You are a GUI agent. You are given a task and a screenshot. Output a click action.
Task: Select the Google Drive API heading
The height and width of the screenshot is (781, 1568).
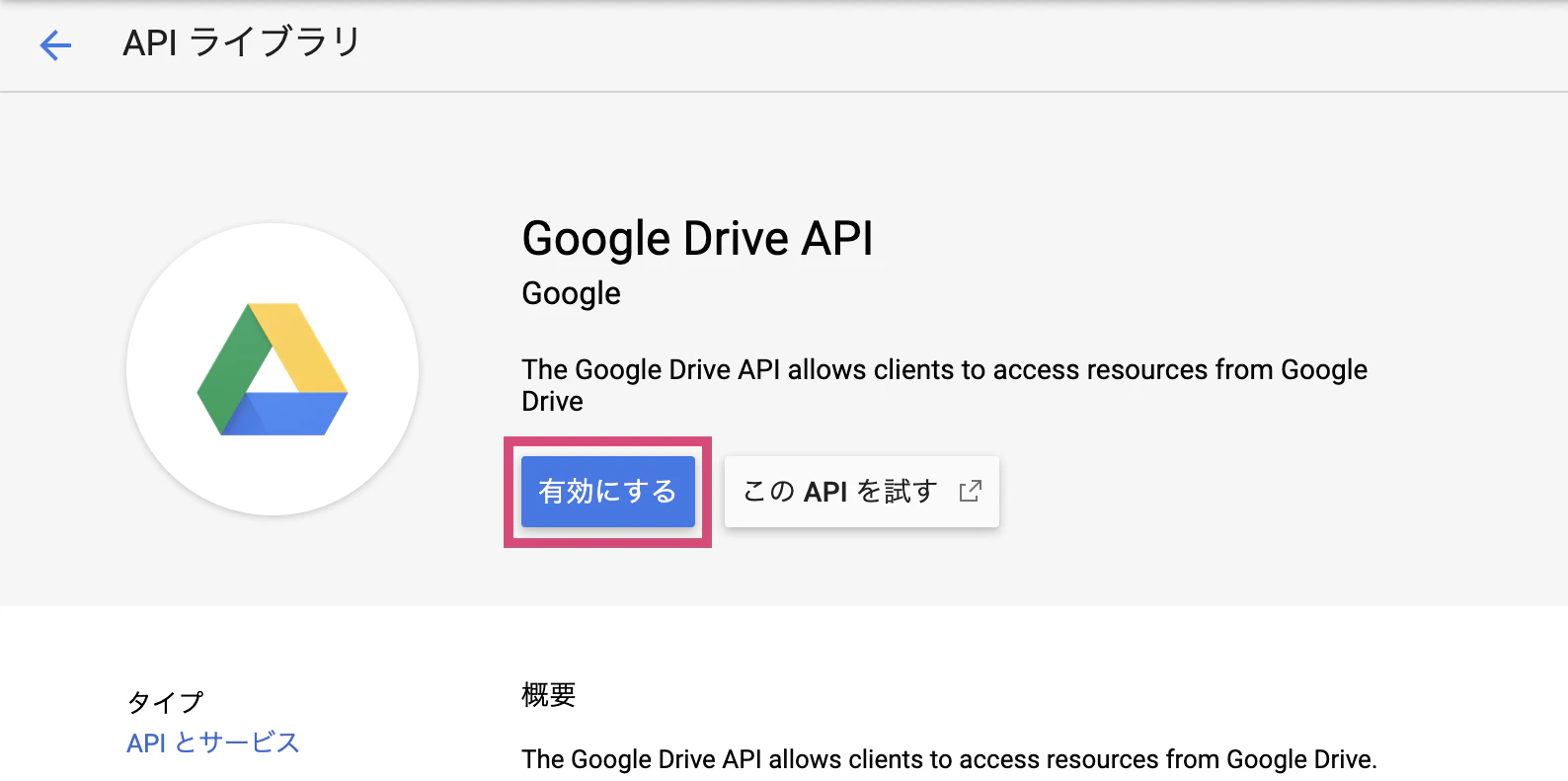(697, 238)
